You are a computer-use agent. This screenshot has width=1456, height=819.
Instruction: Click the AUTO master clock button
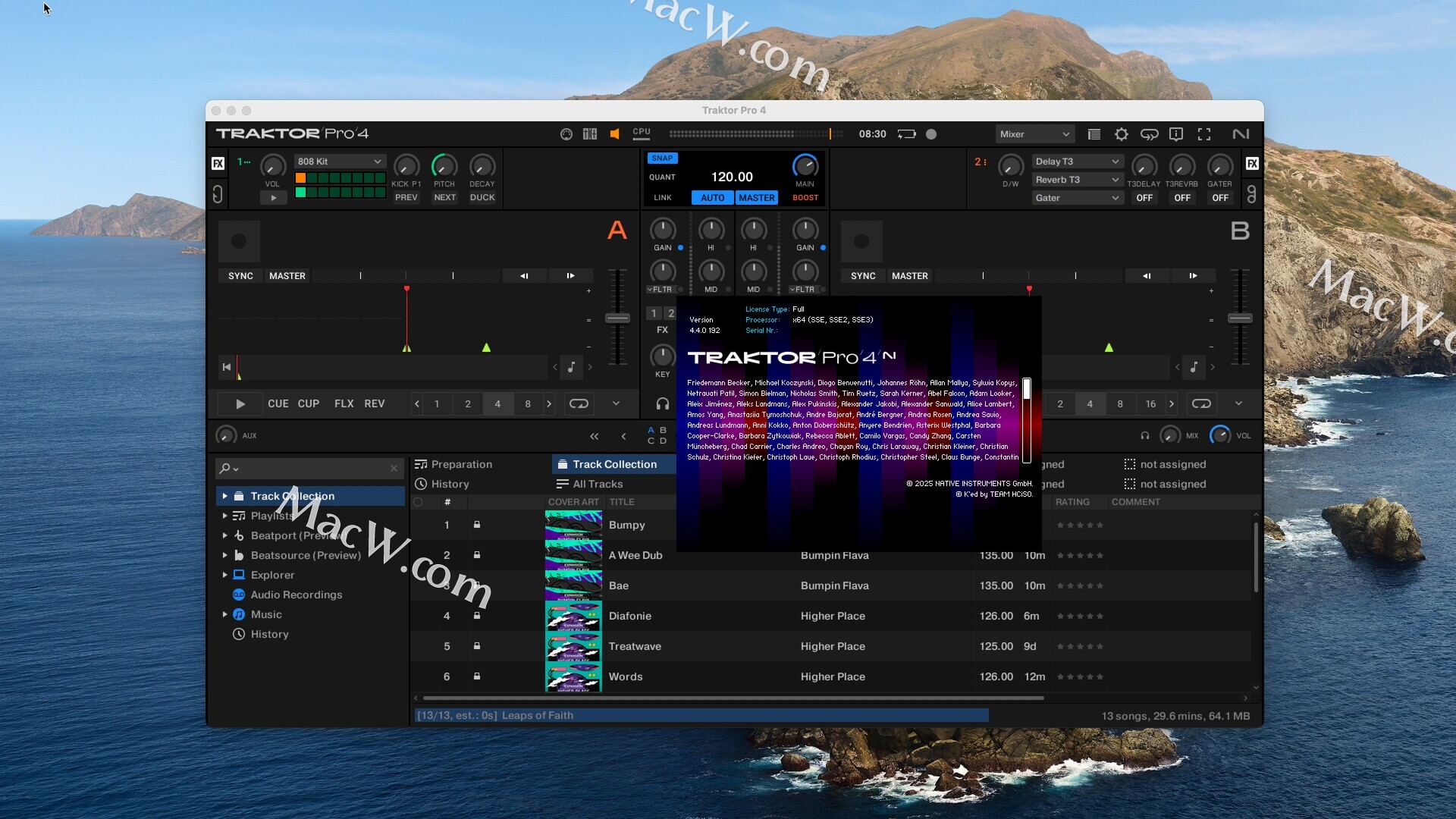712,198
